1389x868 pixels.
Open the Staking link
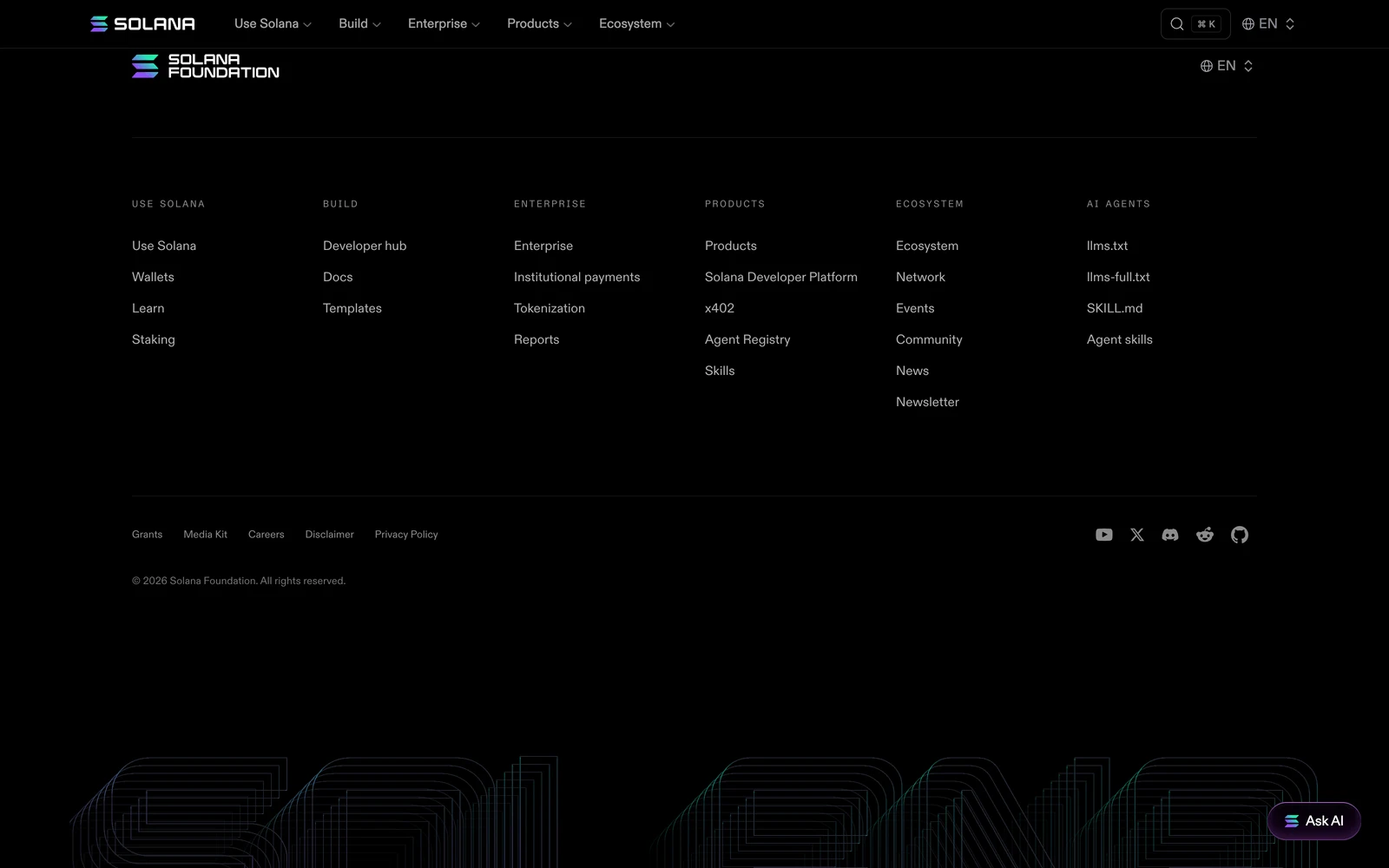(x=154, y=339)
